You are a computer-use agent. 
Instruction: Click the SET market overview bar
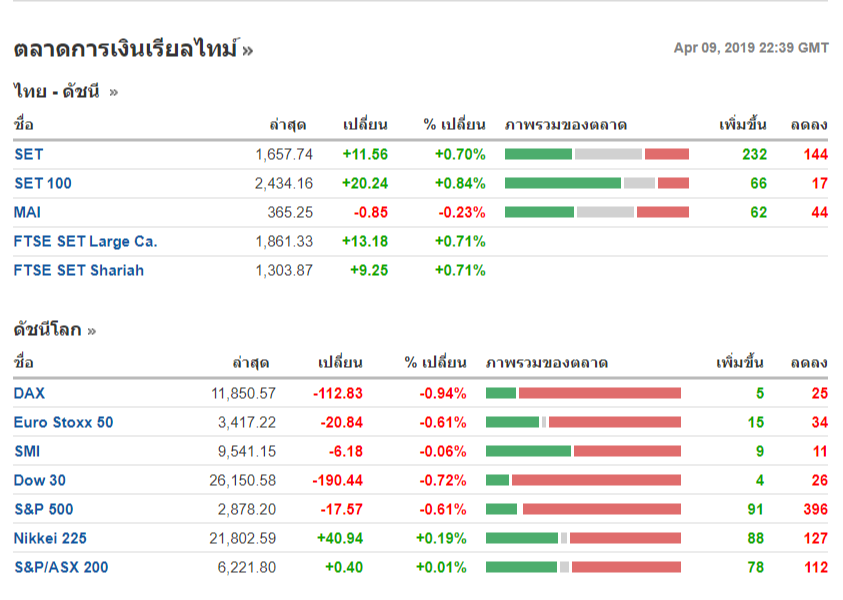[x=597, y=154]
